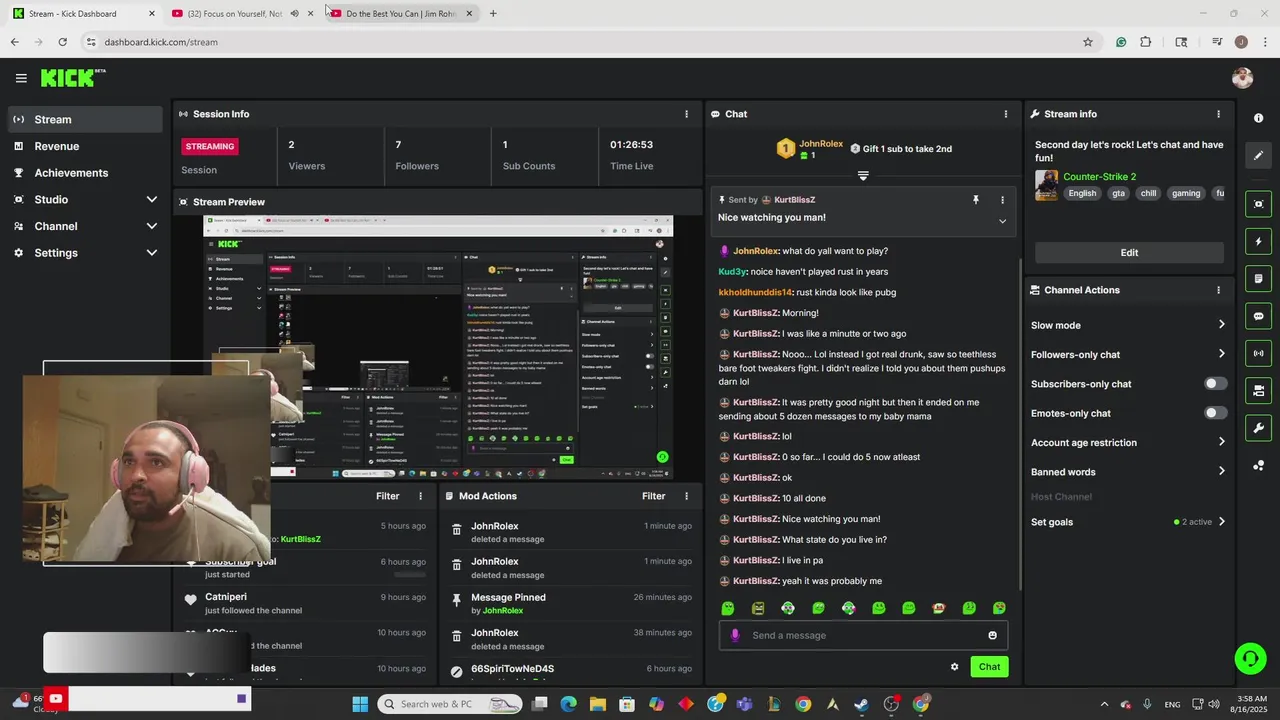Open Mod Actions three-dot options

pos(686,496)
